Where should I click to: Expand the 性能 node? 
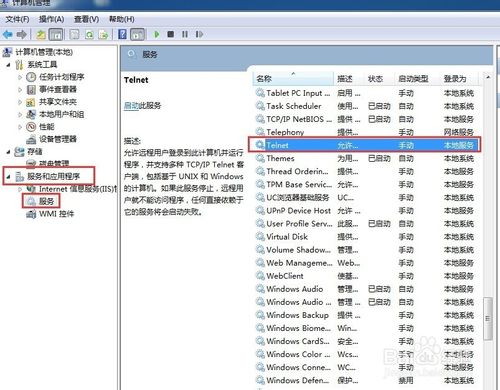pos(20,127)
